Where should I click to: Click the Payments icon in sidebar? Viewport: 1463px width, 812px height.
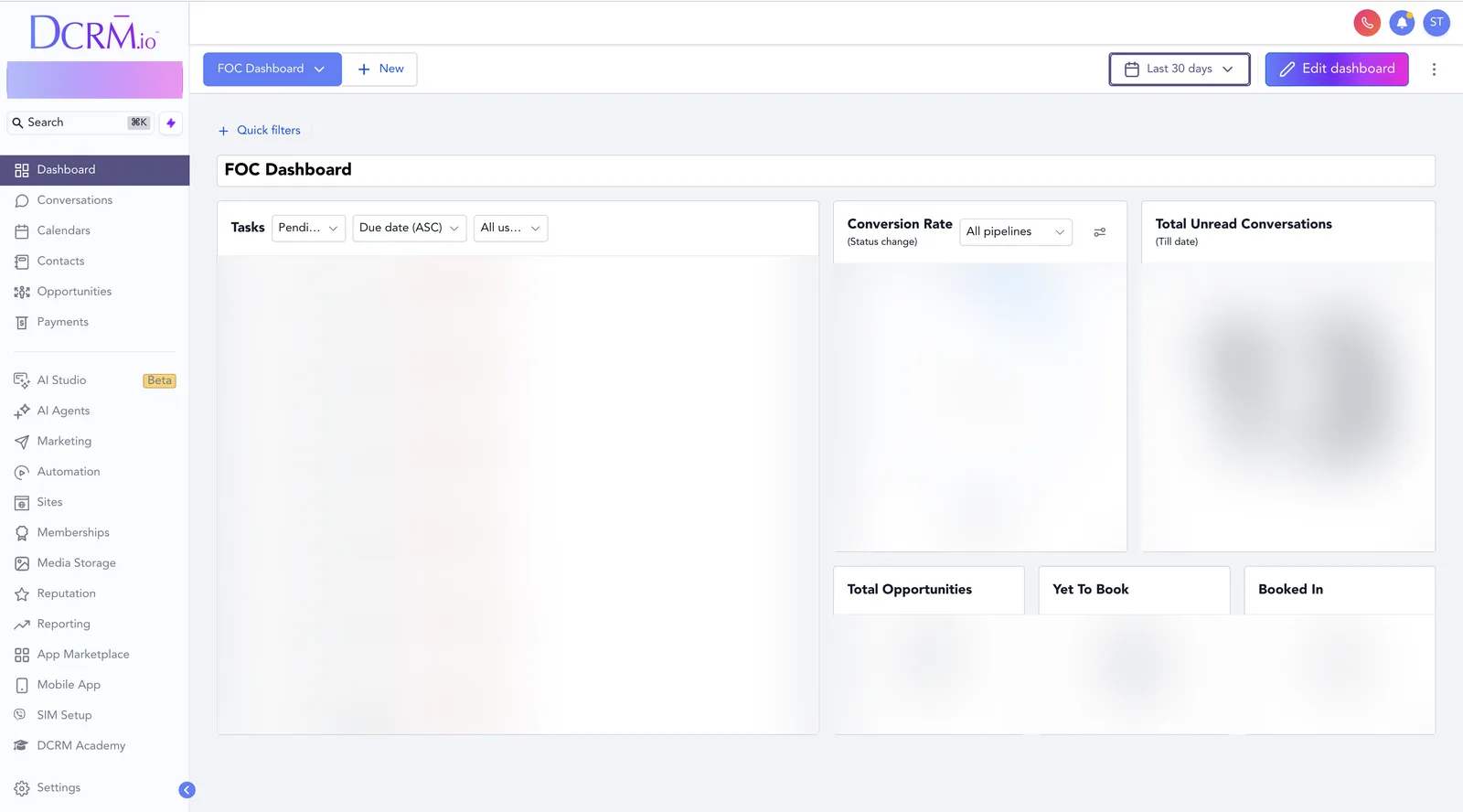(x=22, y=323)
